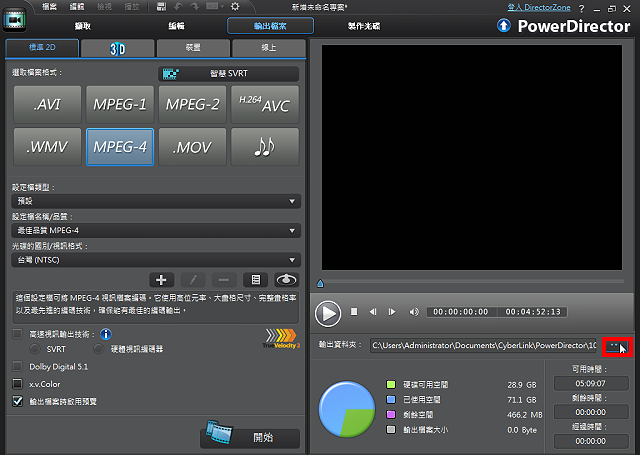Enable fast video rendering technology checkbox

[x=17, y=334]
